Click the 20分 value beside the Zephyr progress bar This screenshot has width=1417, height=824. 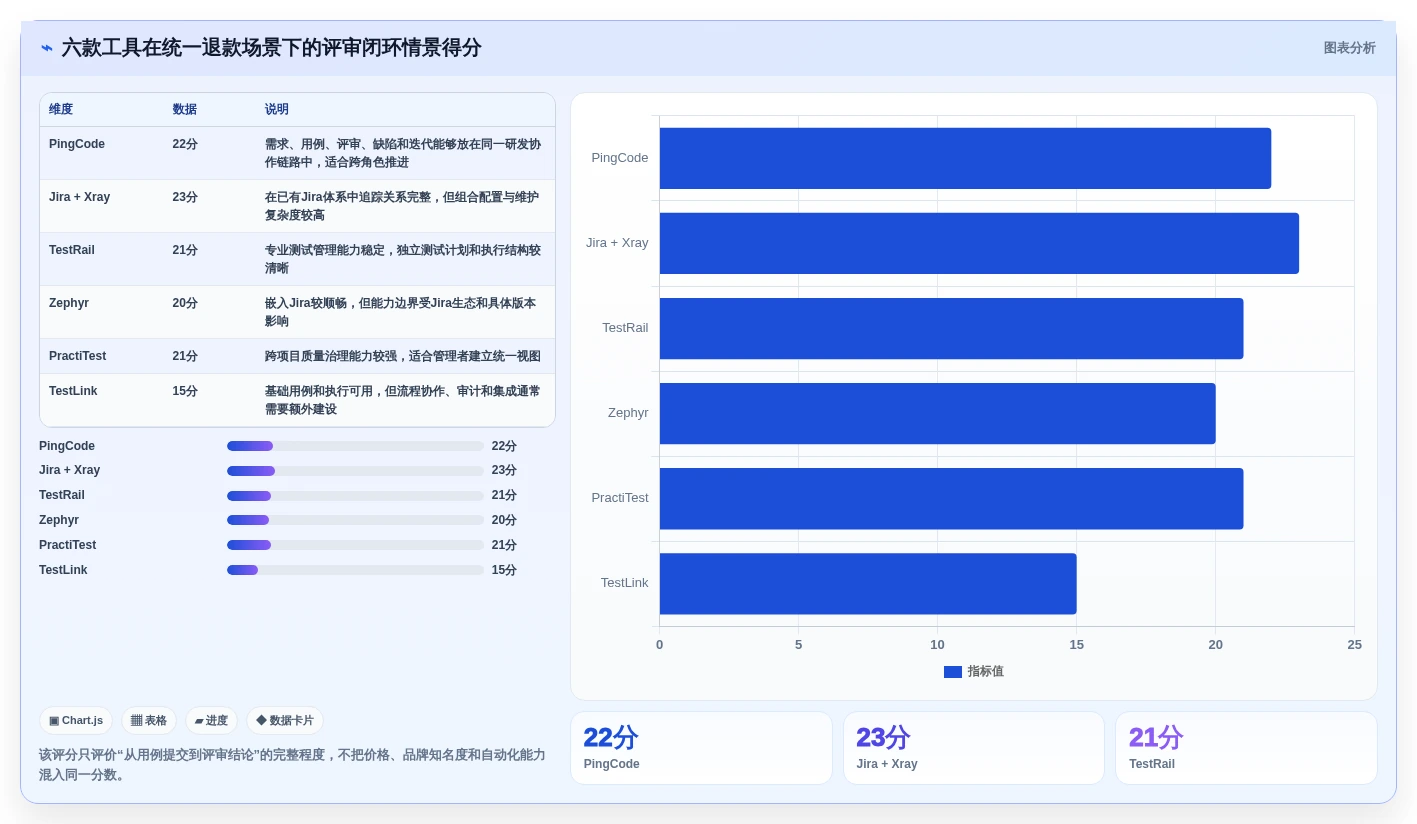(x=504, y=520)
